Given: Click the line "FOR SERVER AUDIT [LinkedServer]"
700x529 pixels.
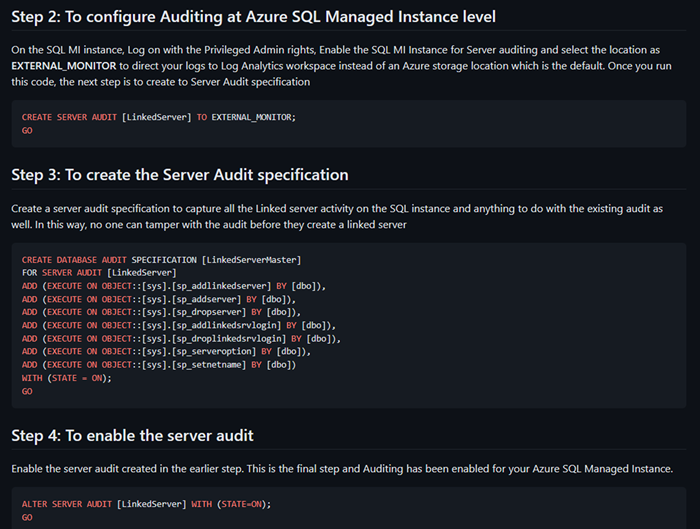Looking at the screenshot, I should pyautogui.click(x=99, y=273).
